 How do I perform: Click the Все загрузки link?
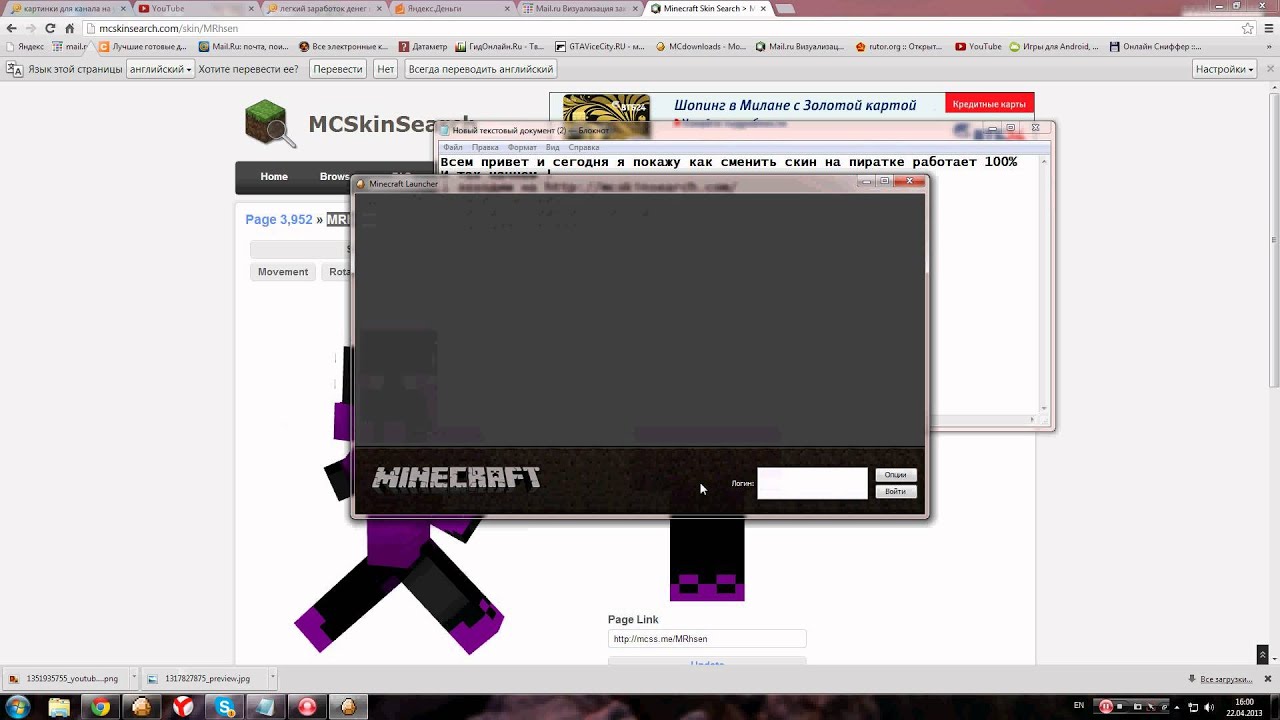point(1225,678)
